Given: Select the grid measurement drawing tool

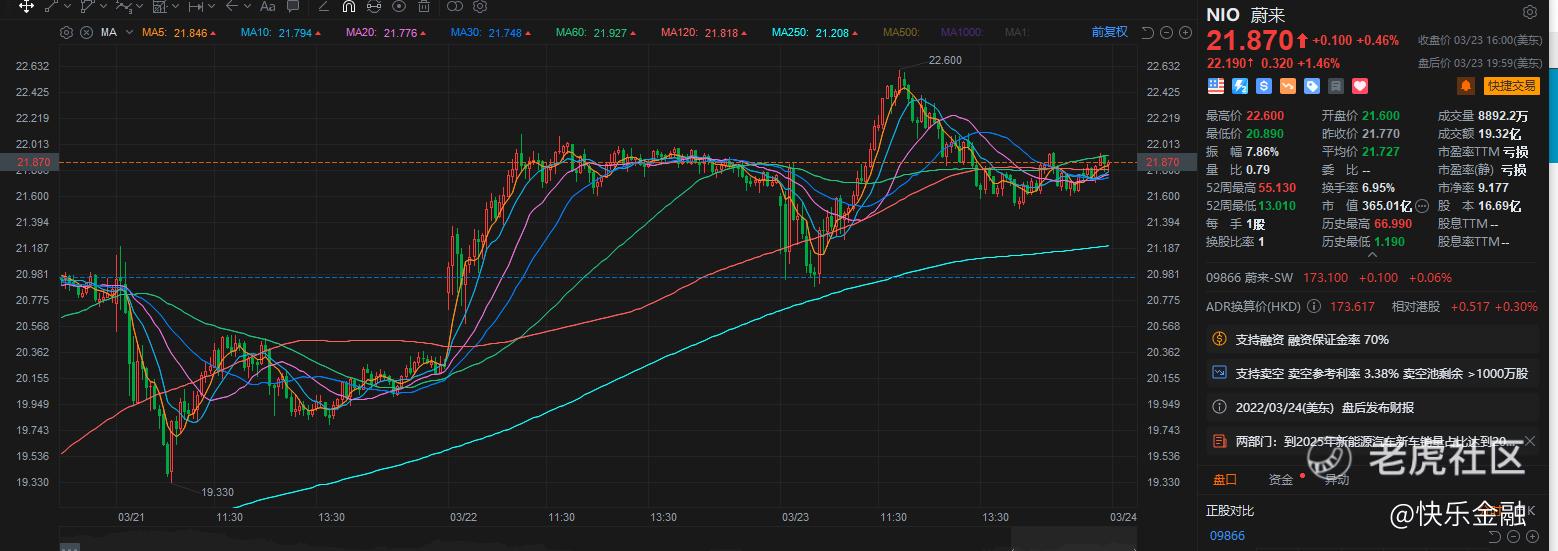Looking at the screenshot, I should point(160,6).
